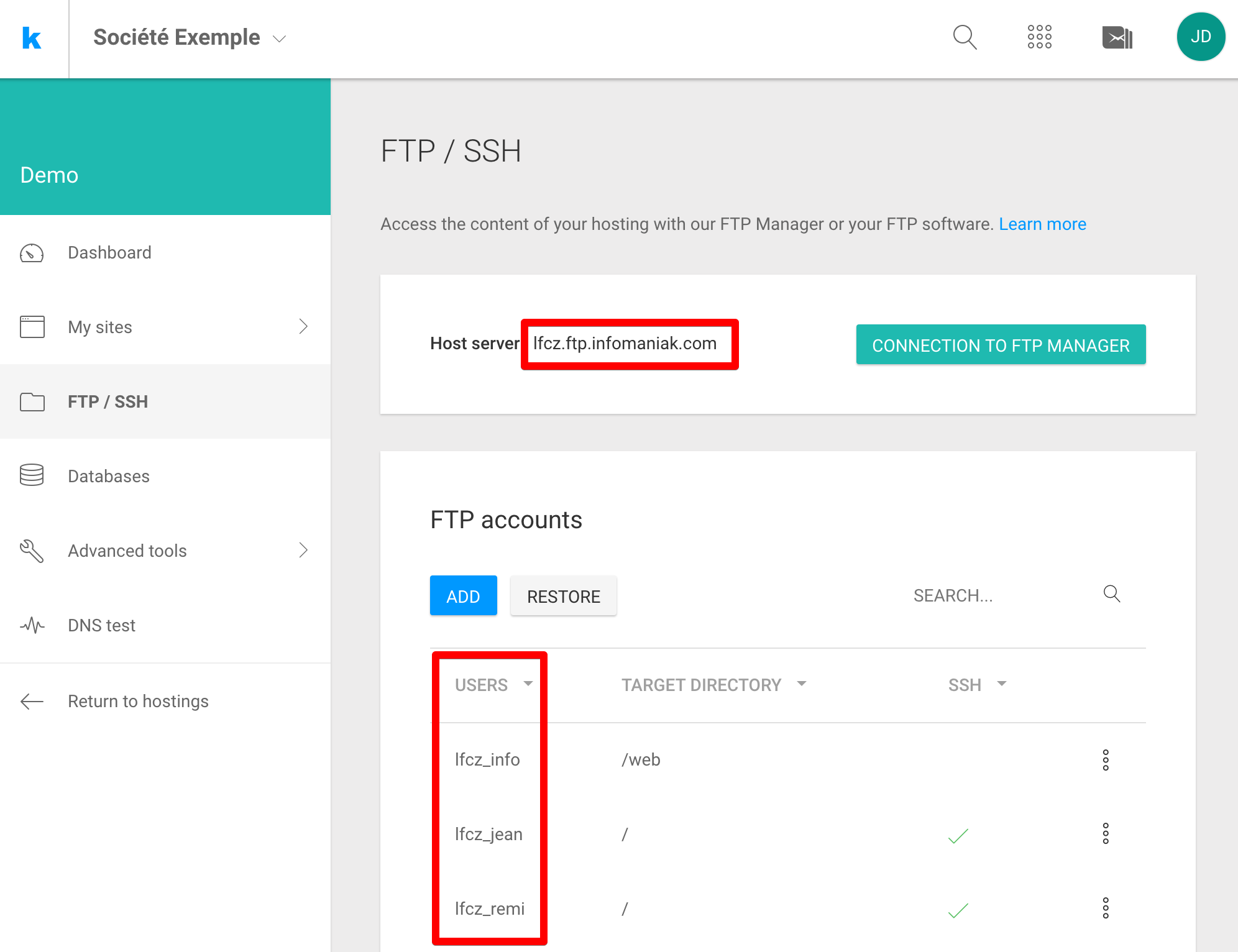Open the Learn more link
This screenshot has height=952, width=1238.
pyautogui.click(x=1042, y=224)
